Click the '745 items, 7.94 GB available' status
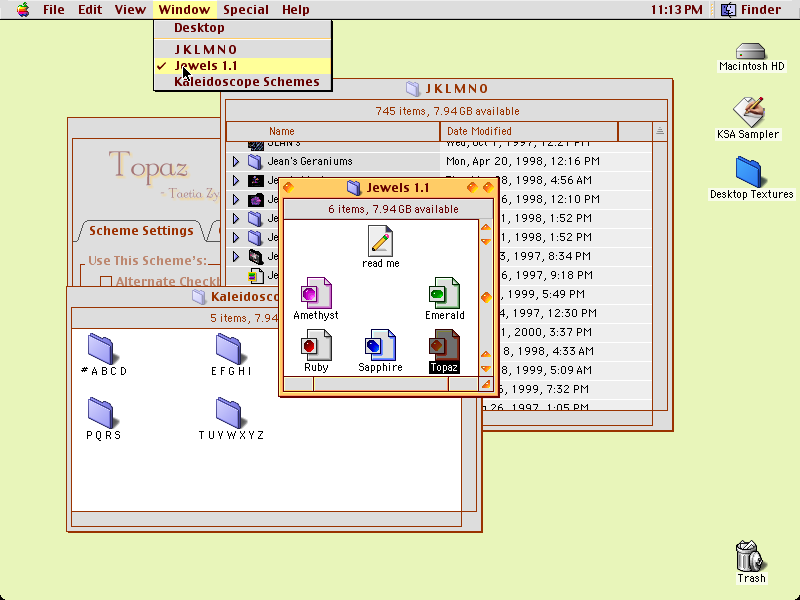This screenshot has height=600, width=800. click(447, 111)
